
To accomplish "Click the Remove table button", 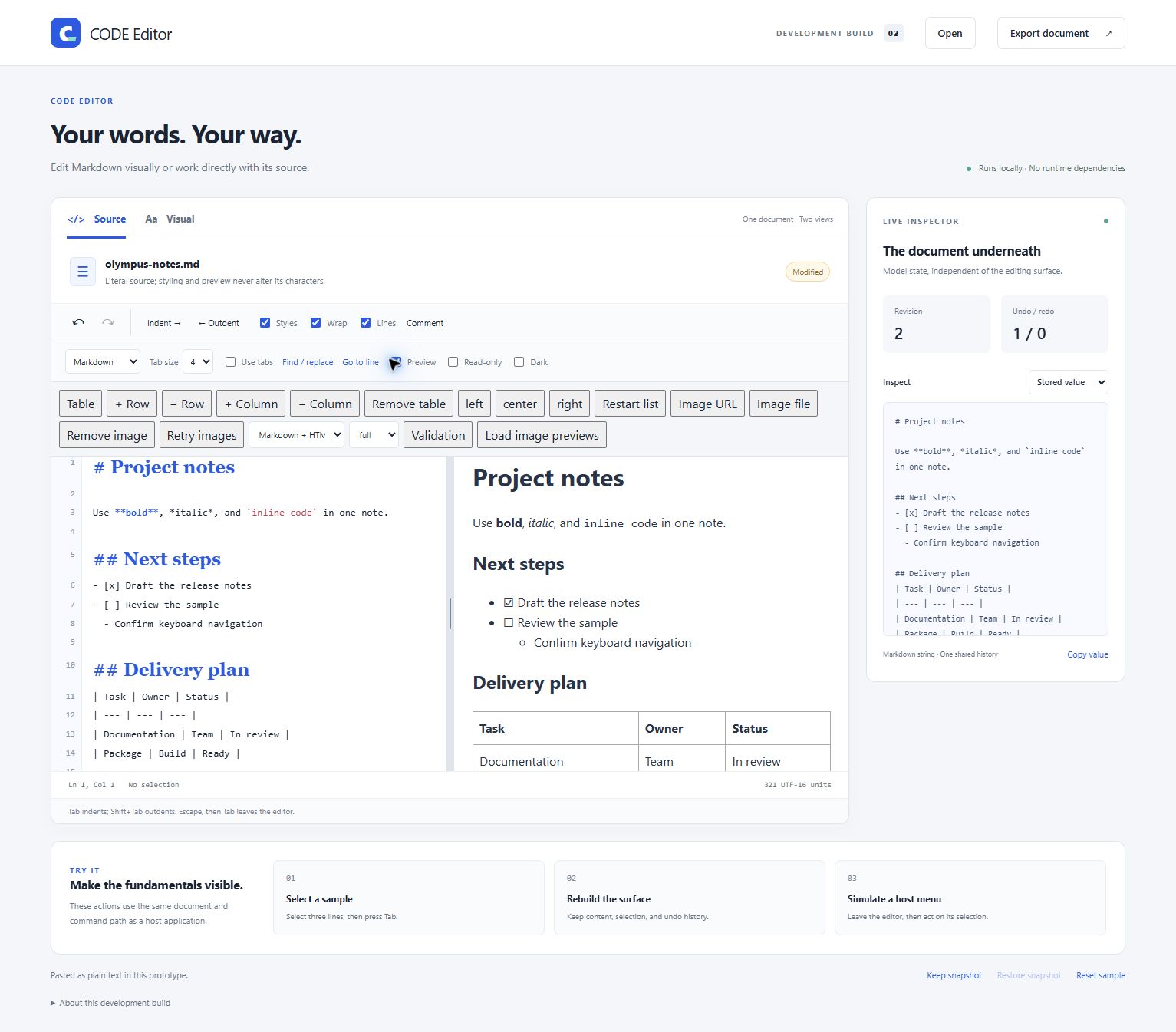I will click(x=409, y=404).
